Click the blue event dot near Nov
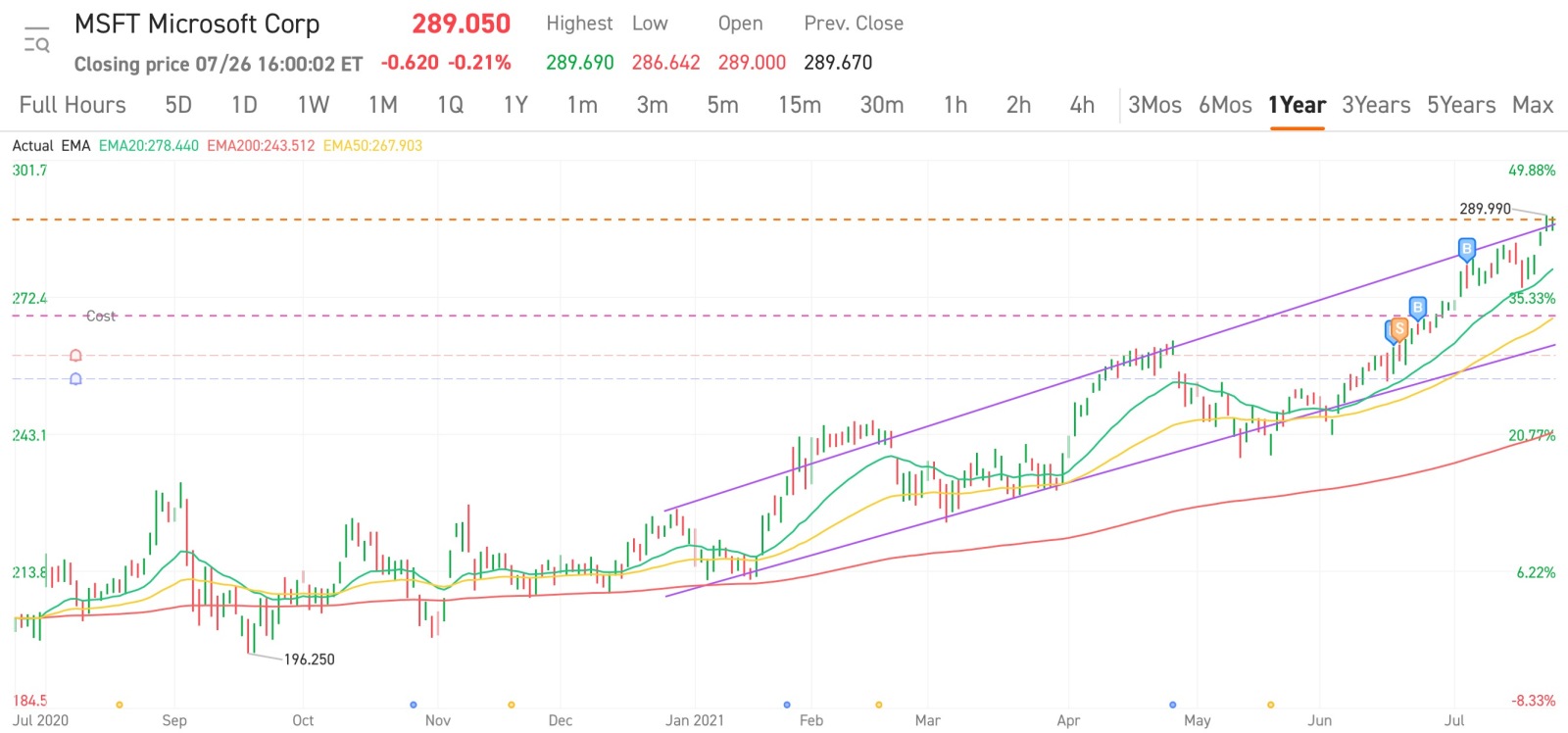The height and width of the screenshot is (733, 1568). (x=414, y=705)
